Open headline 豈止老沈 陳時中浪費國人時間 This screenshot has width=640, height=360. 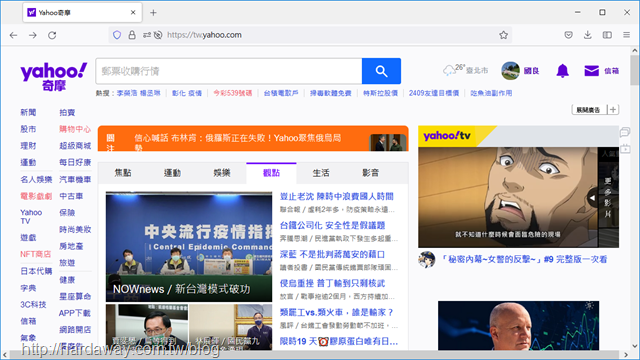[x=337, y=196]
